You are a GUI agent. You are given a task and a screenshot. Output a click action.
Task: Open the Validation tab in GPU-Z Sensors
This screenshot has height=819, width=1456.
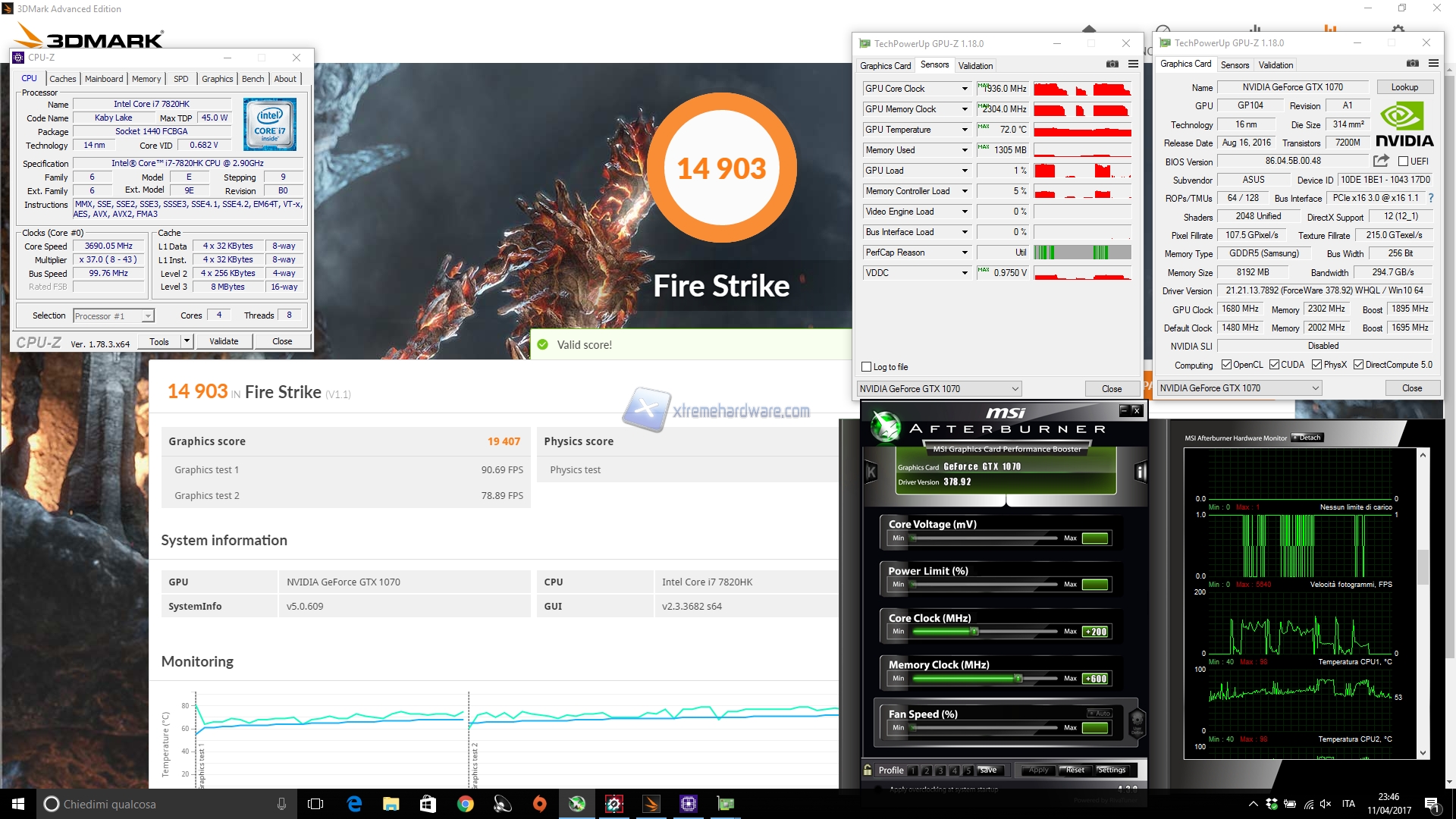(975, 66)
